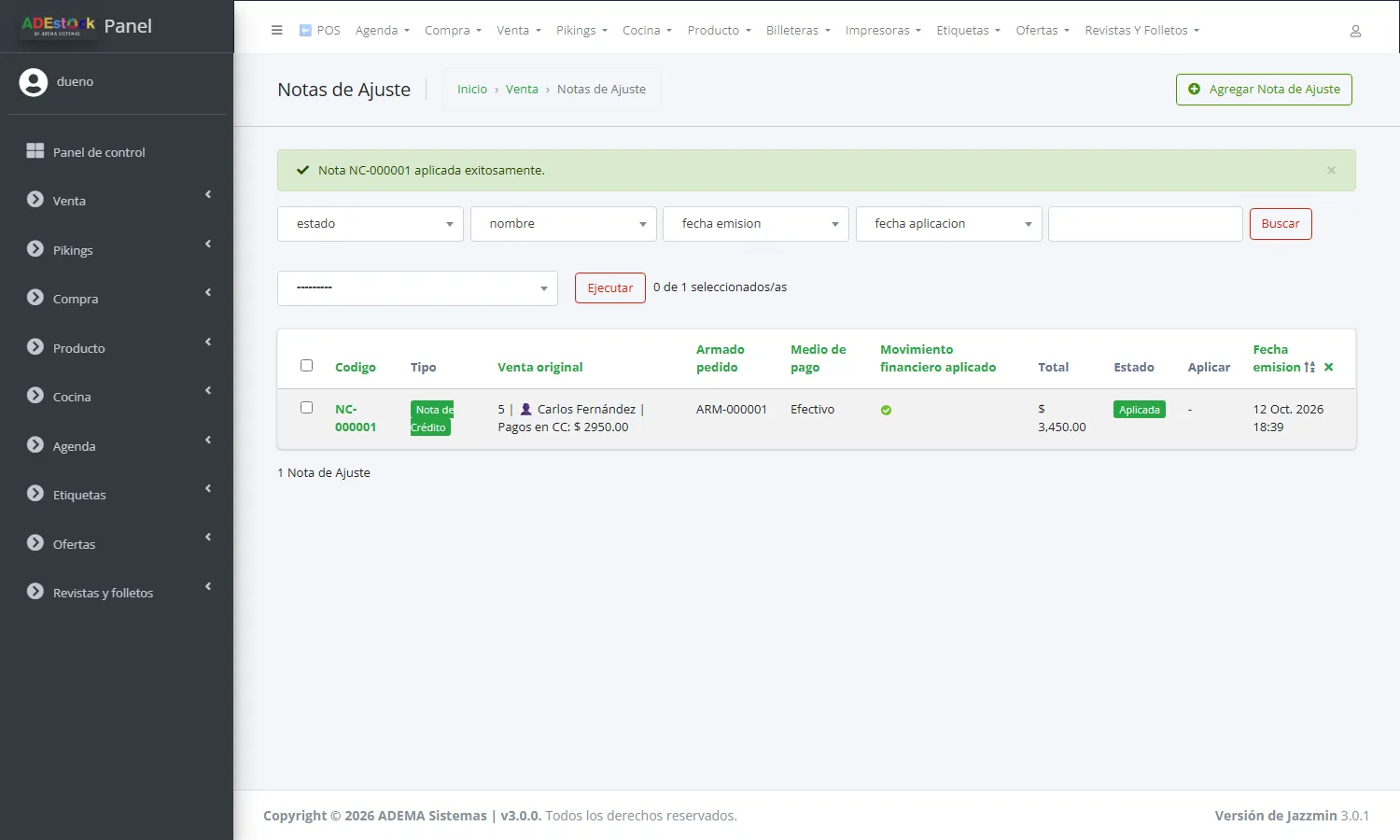Open the nombre filter dropdown
1400x840 pixels.
point(564,224)
